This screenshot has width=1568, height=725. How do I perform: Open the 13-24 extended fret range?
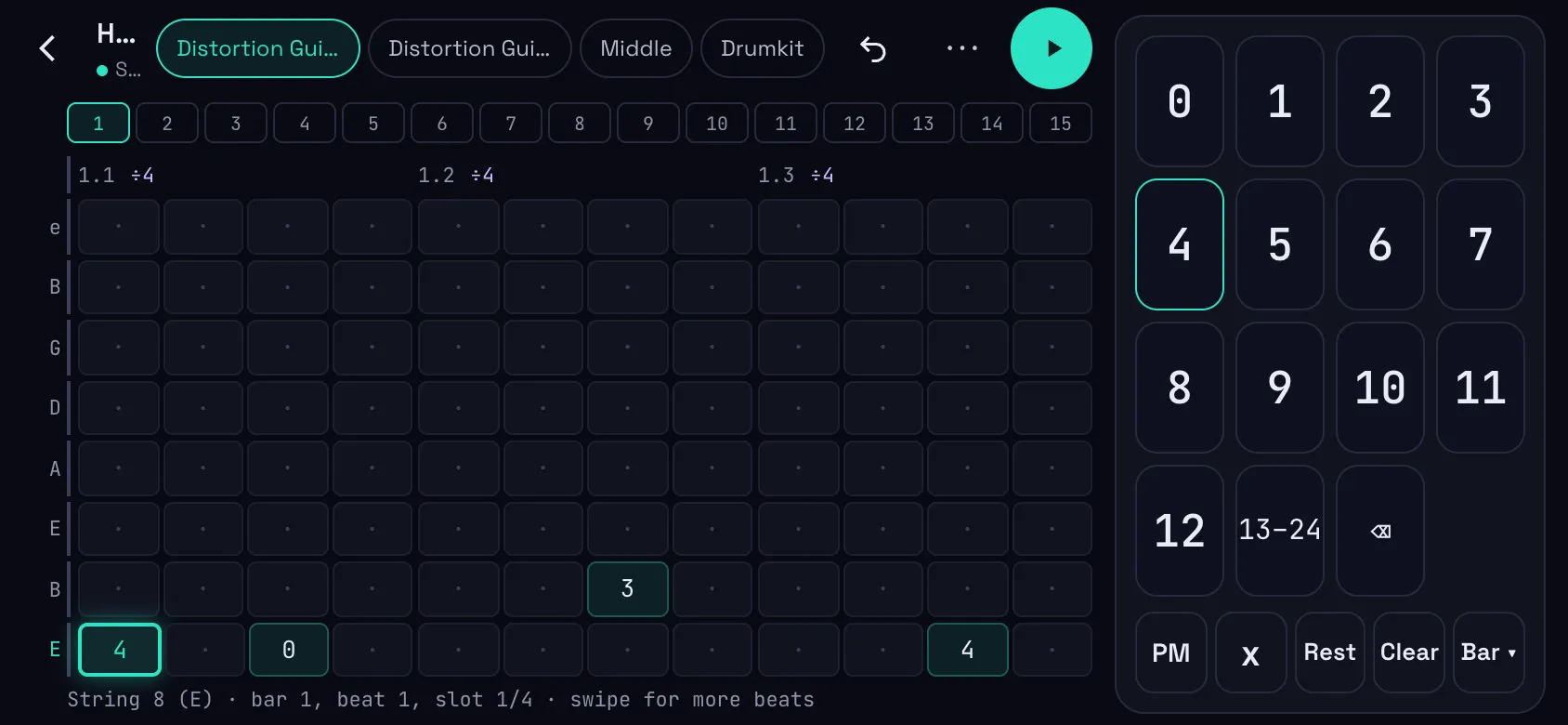[x=1280, y=531]
